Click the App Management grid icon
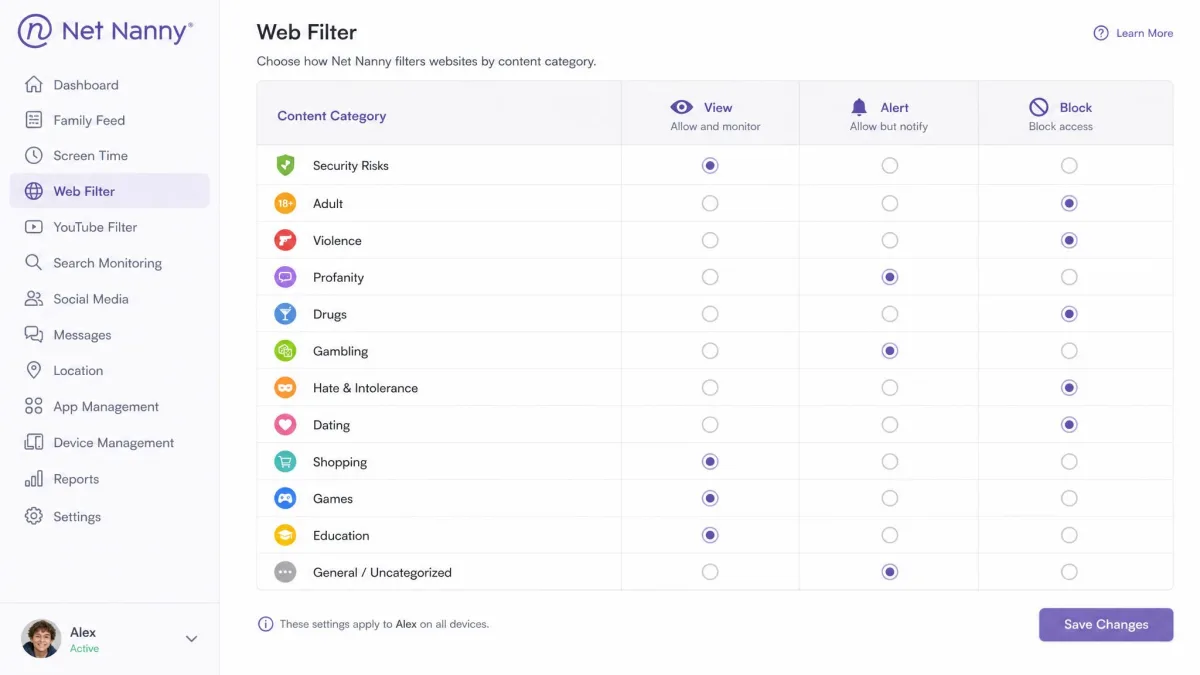The height and width of the screenshot is (675, 1200). point(34,406)
